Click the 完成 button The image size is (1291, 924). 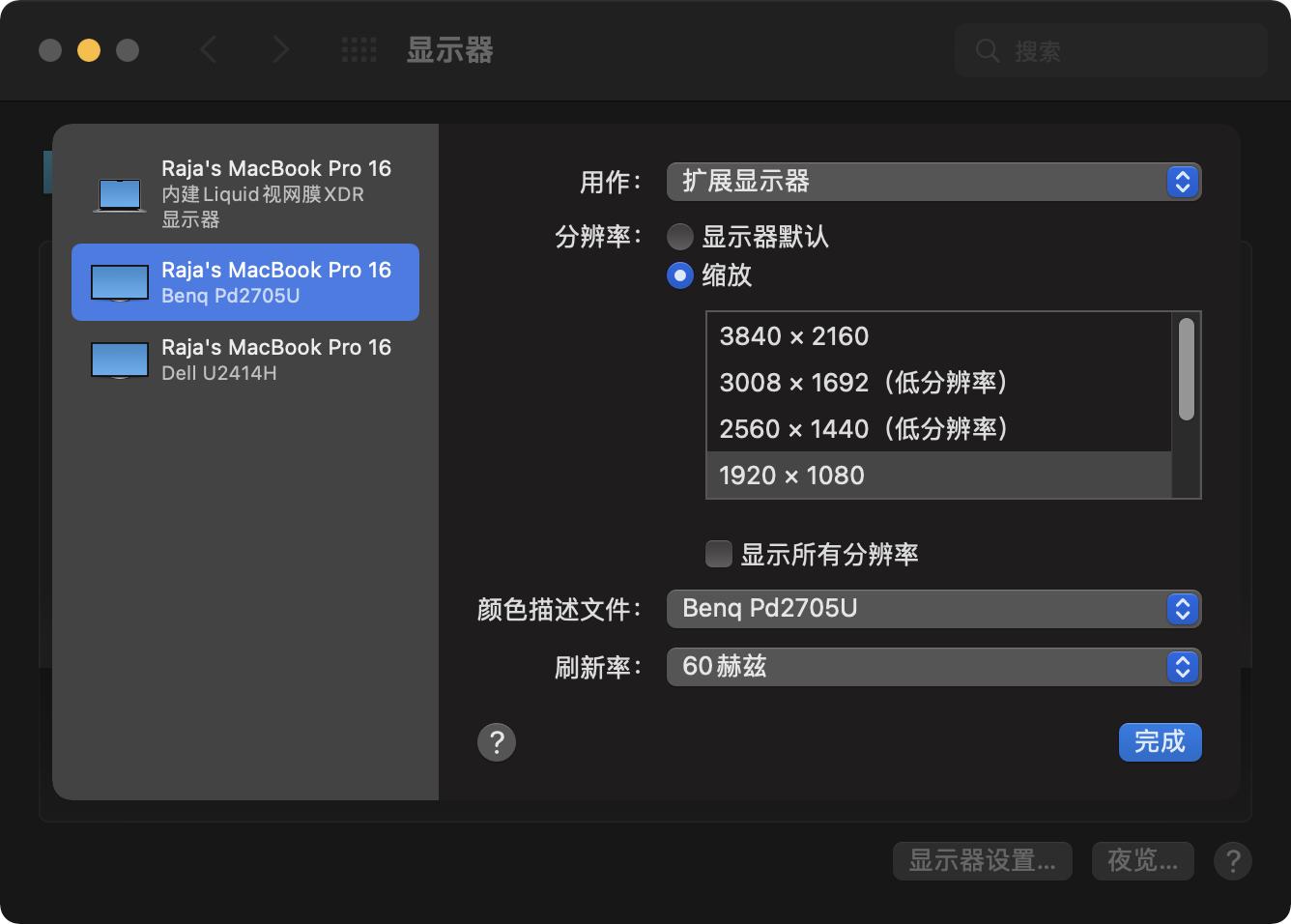1160,741
